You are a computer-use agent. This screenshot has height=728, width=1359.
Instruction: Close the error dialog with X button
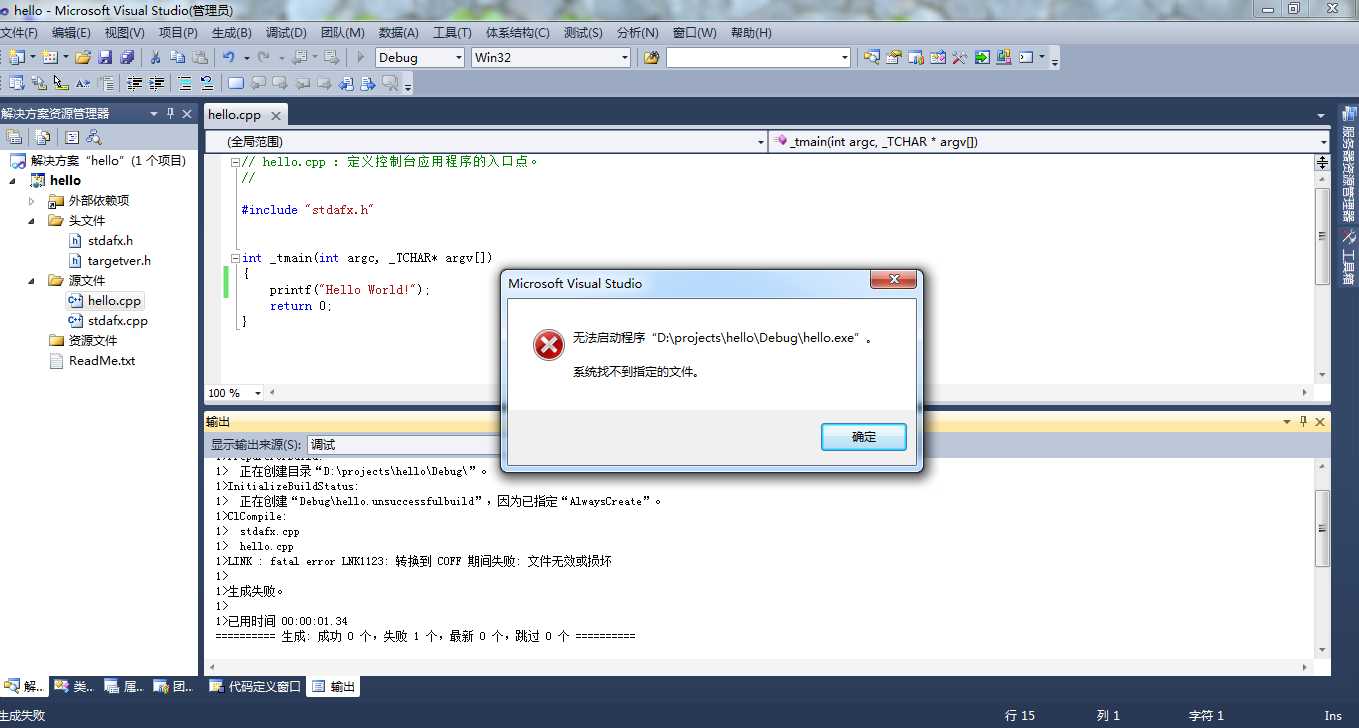pyautogui.click(x=894, y=280)
